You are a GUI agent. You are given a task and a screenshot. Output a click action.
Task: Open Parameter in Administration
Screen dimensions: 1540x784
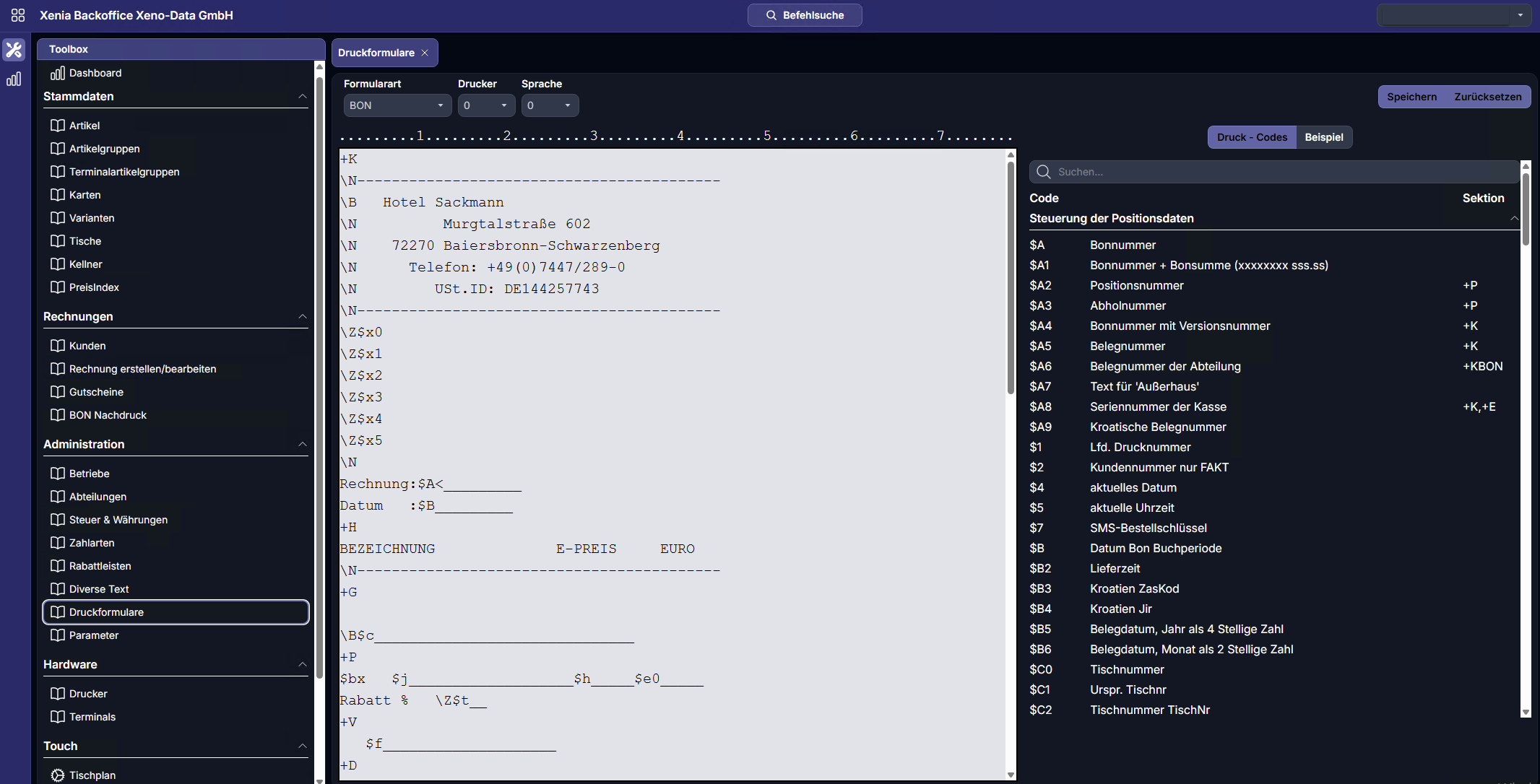[94, 635]
